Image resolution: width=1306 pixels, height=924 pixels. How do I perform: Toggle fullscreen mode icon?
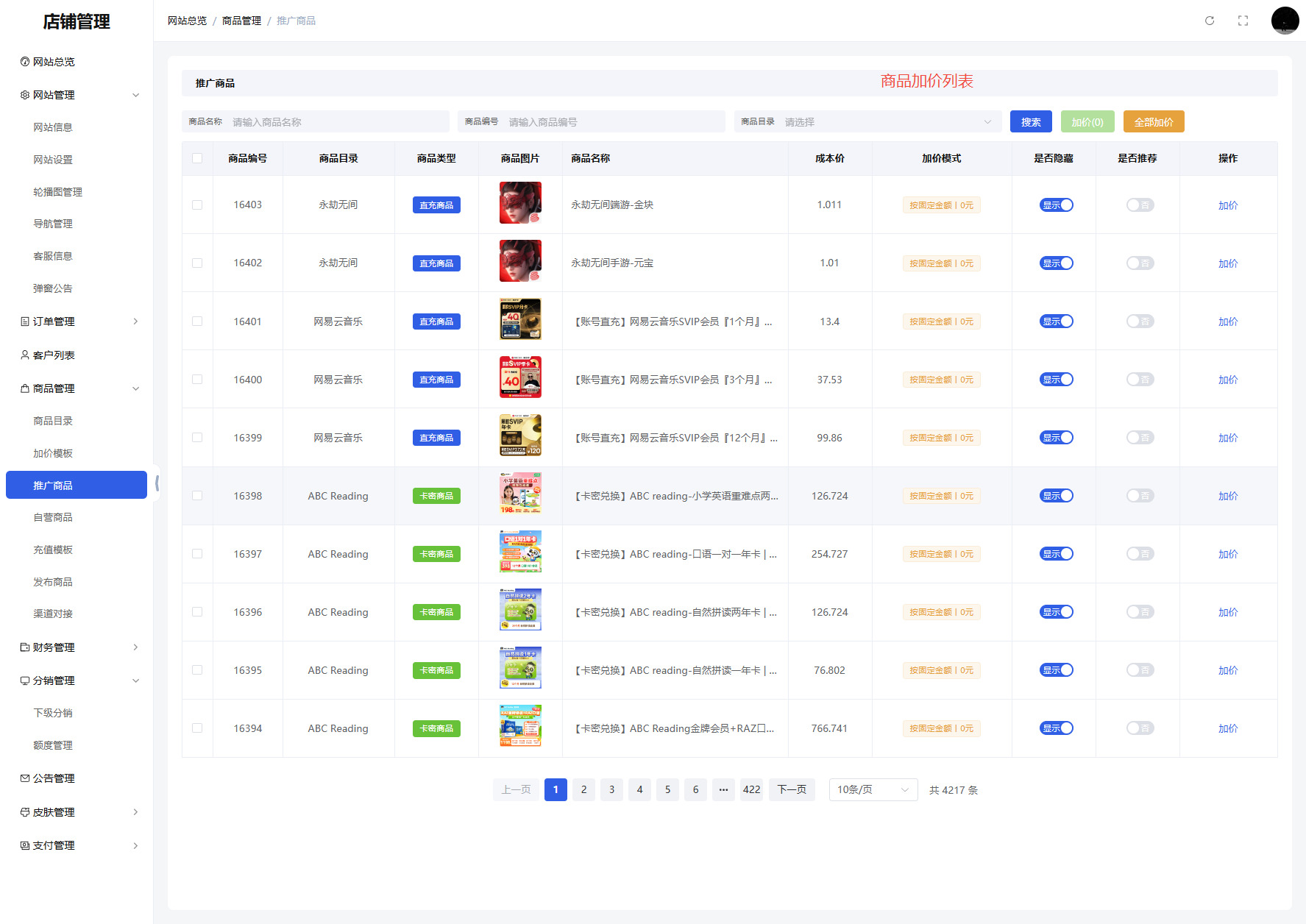coord(1243,21)
